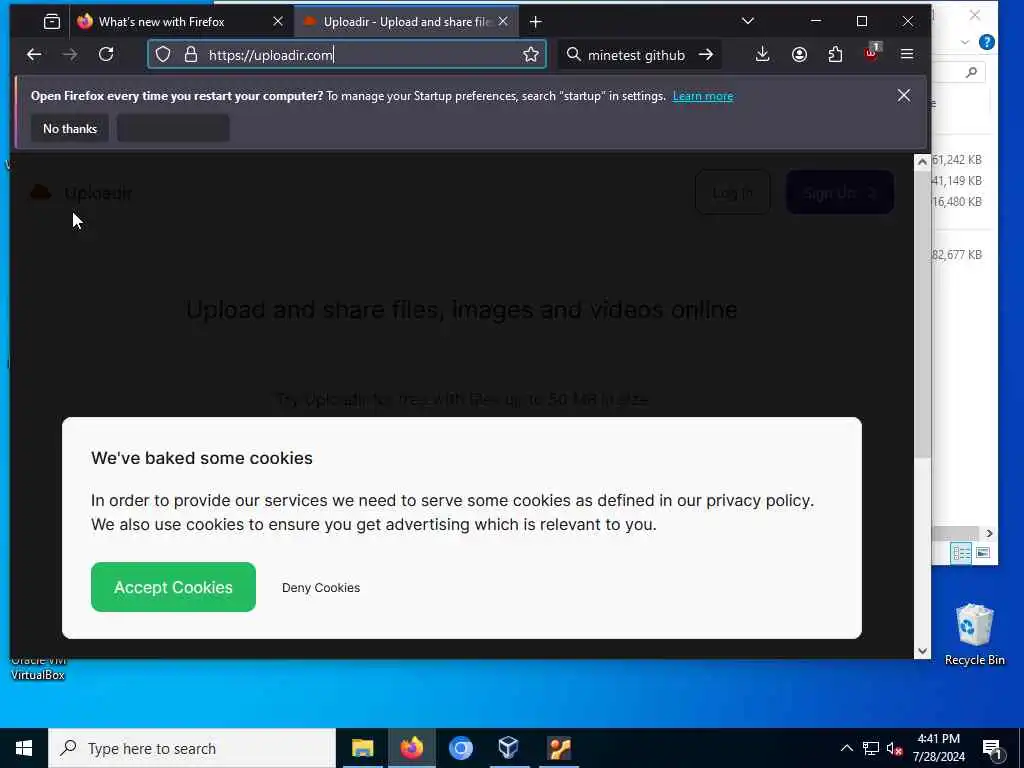Submit search with the arrow button

click(706, 54)
